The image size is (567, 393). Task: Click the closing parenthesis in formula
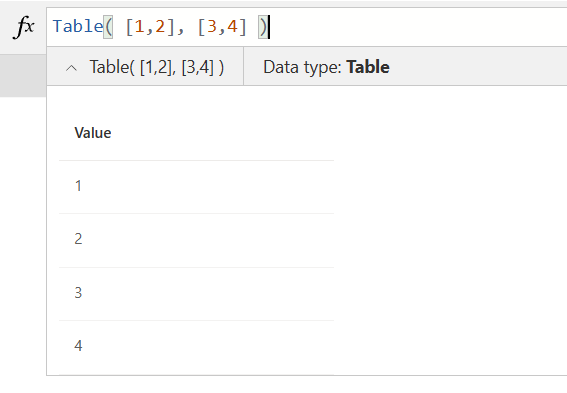tap(263, 27)
